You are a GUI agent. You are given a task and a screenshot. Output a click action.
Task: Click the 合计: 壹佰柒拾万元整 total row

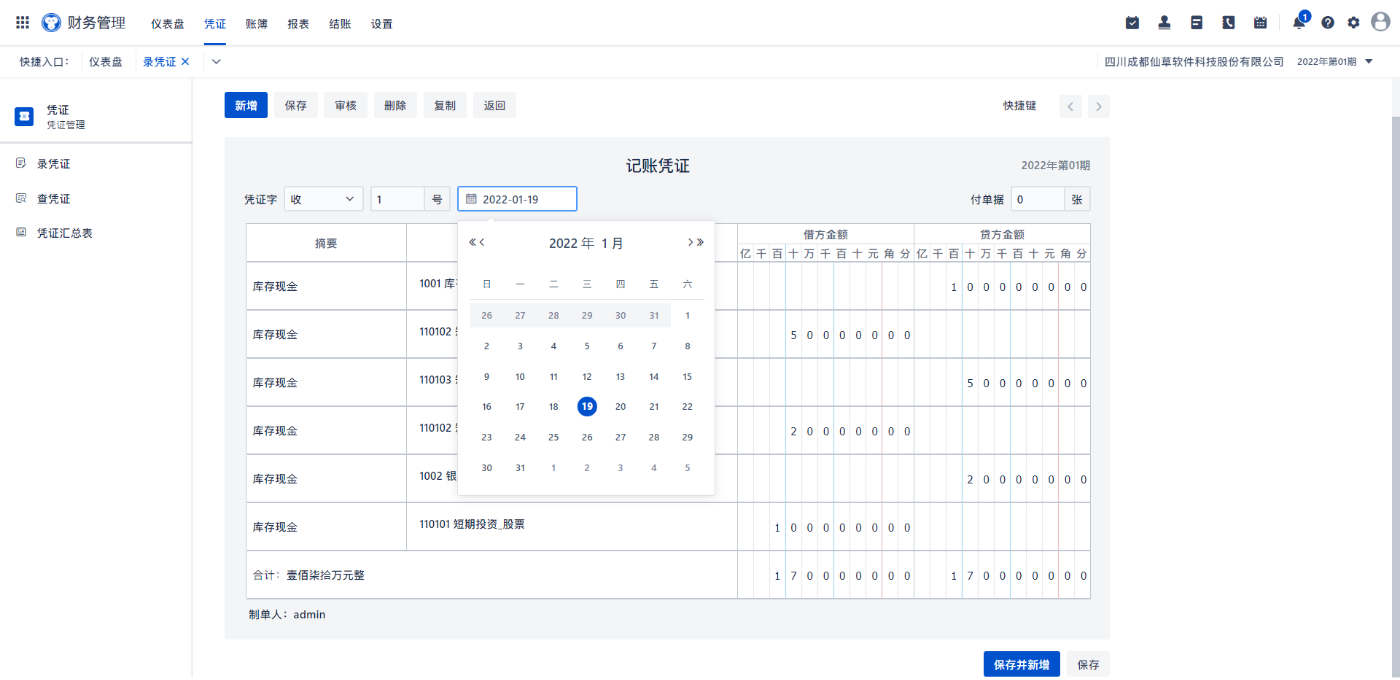point(492,575)
